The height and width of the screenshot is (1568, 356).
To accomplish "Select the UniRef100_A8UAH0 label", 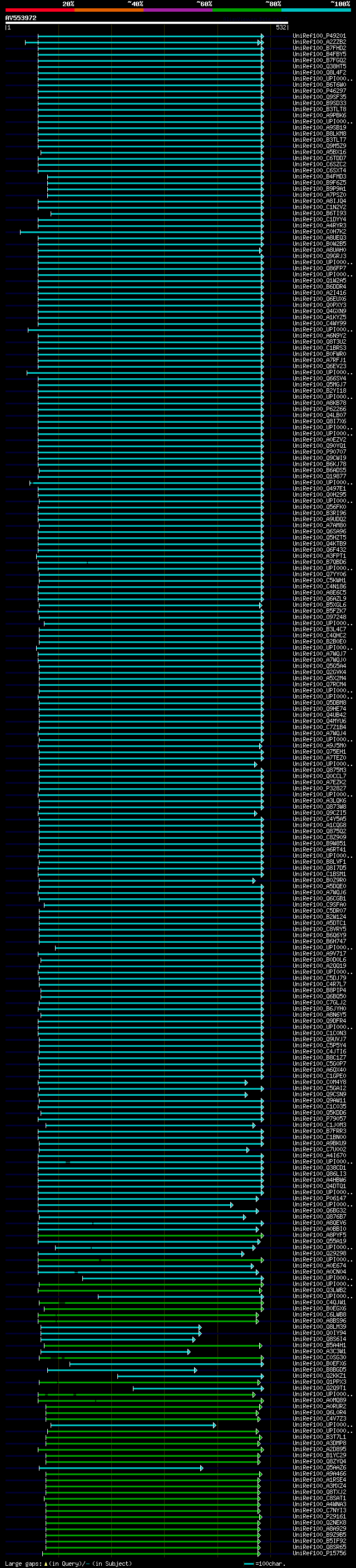I will click(x=319, y=250).
